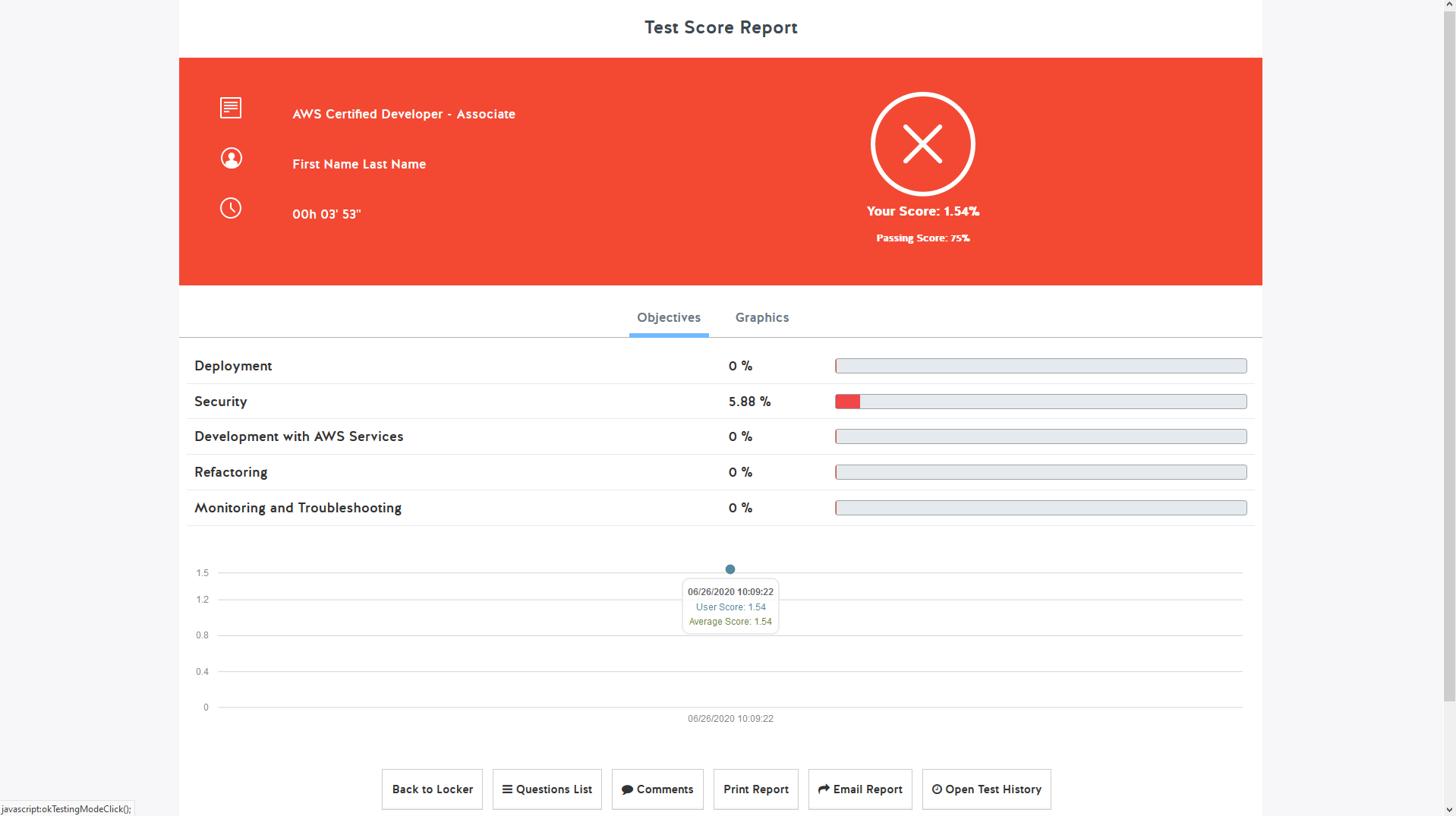Click the 5.88 % Security score
Viewport: 1456px width, 816px height.
[749, 402]
